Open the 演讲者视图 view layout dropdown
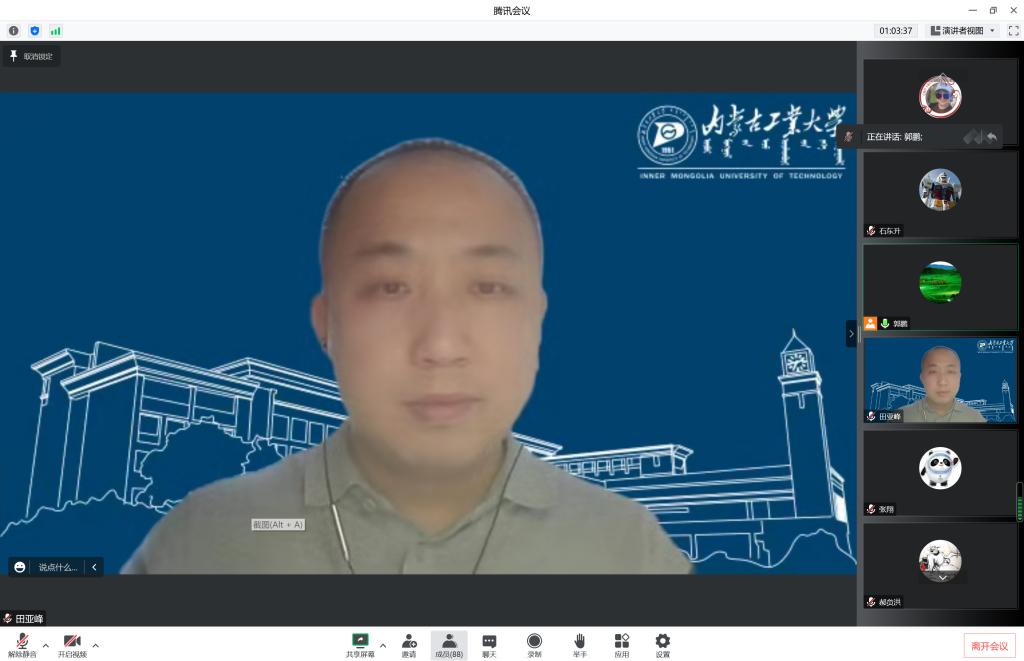The image size is (1024, 661). pos(963,31)
